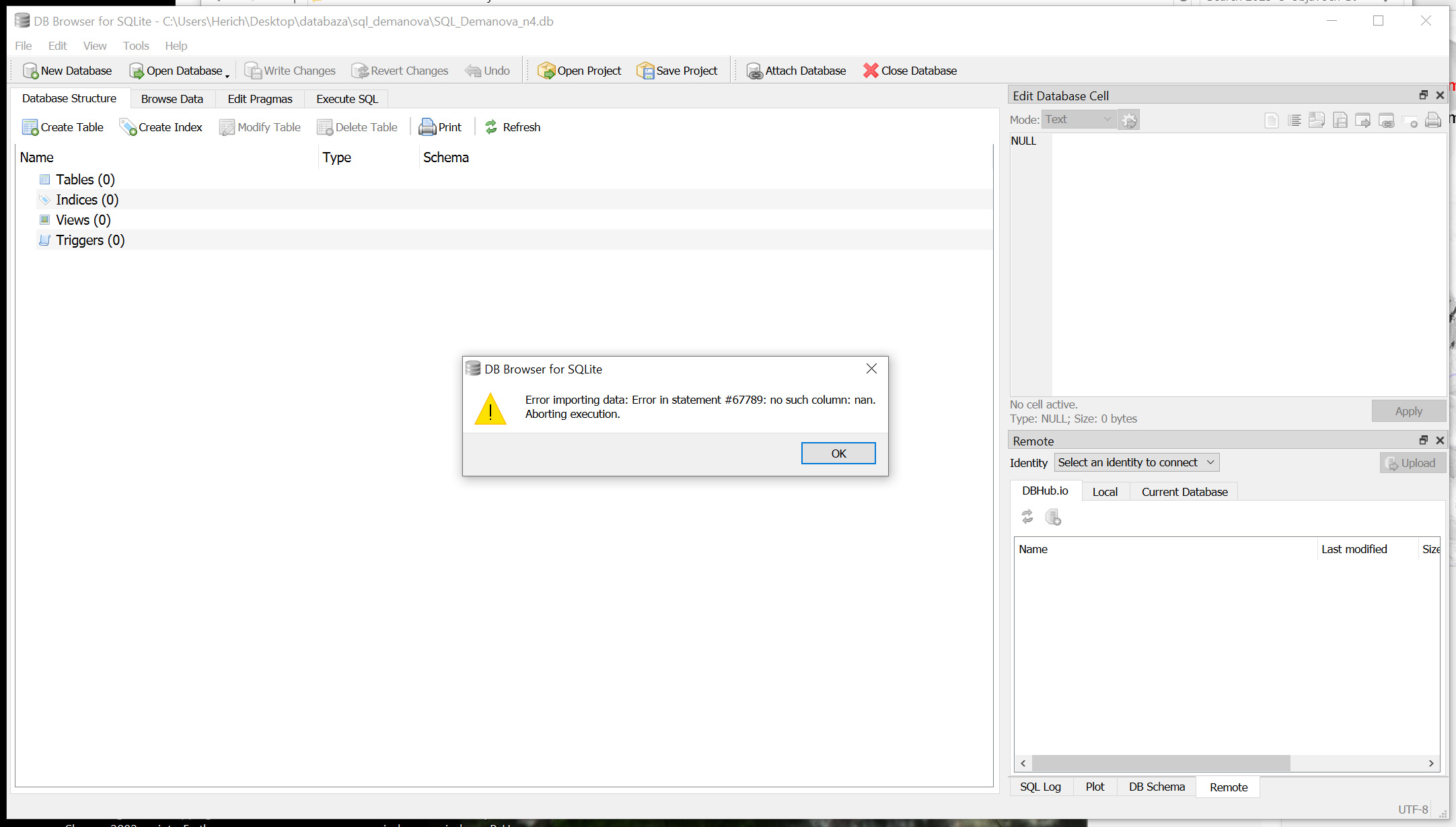Click the Delete Table button
The image size is (1456, 827).
pyautogui.click(x=357, y=127)
